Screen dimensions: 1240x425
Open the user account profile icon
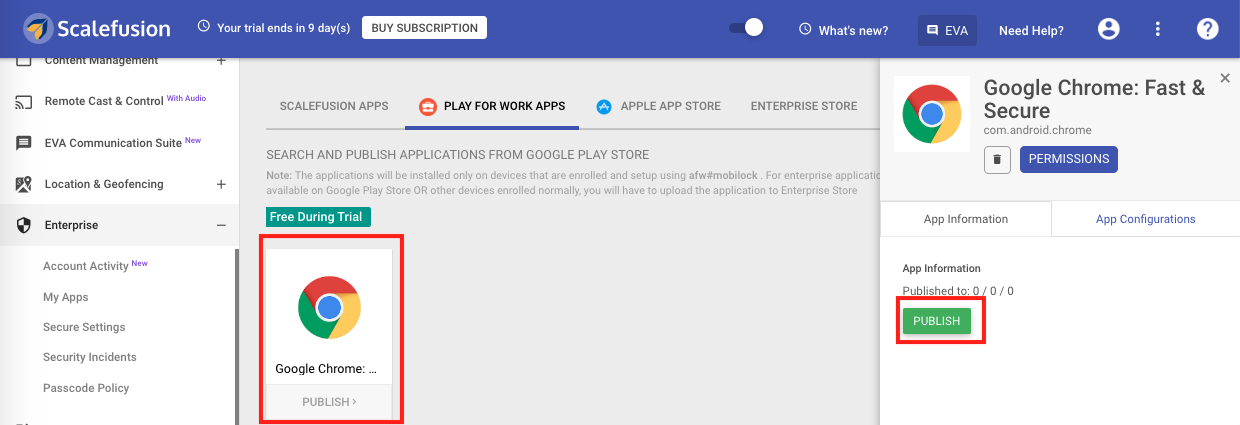(x=1108, y=29)
